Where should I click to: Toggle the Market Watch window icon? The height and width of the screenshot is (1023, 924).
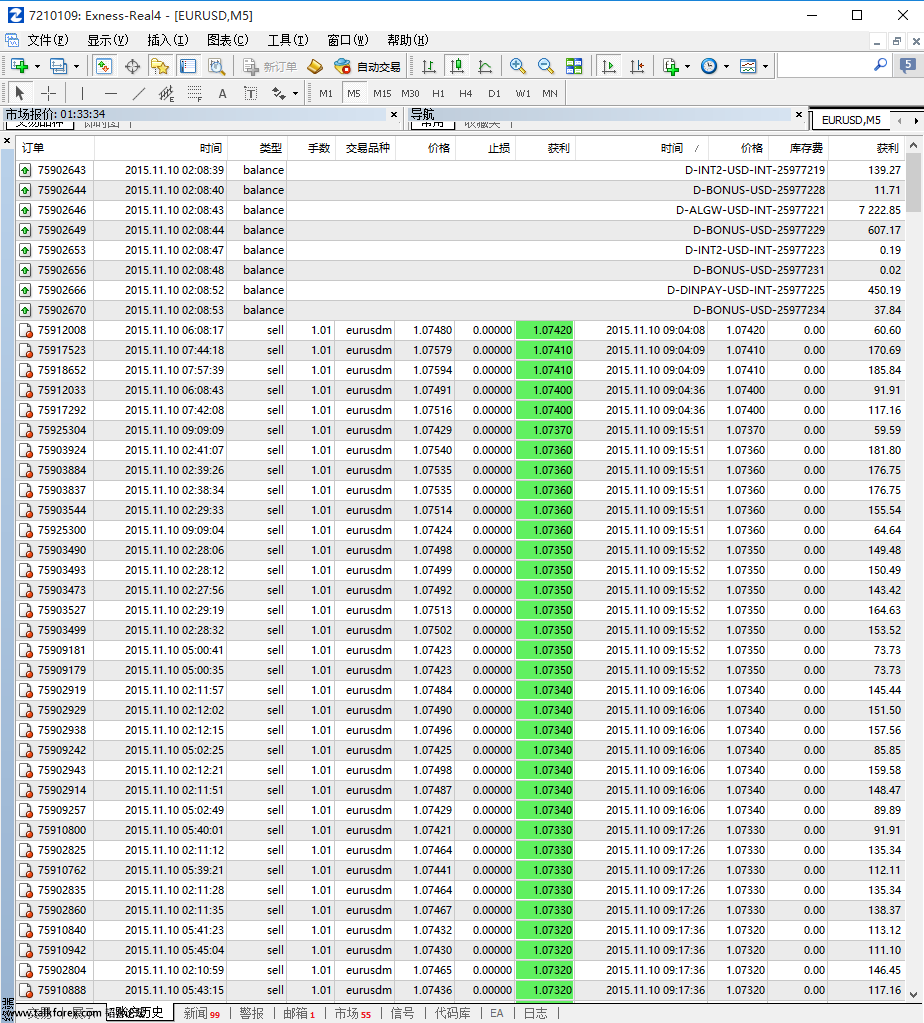104,66
